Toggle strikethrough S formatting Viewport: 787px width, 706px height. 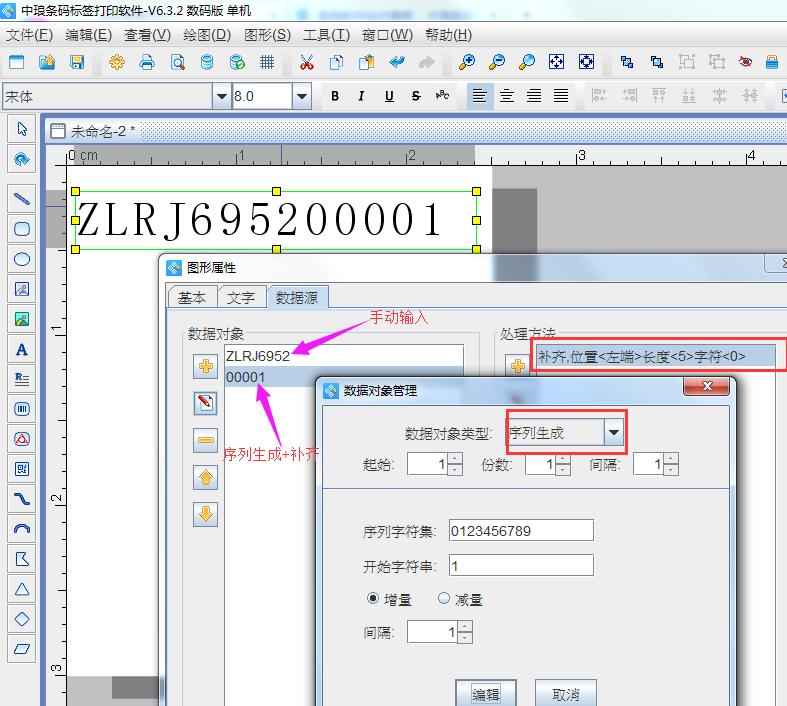coord(416,95)
